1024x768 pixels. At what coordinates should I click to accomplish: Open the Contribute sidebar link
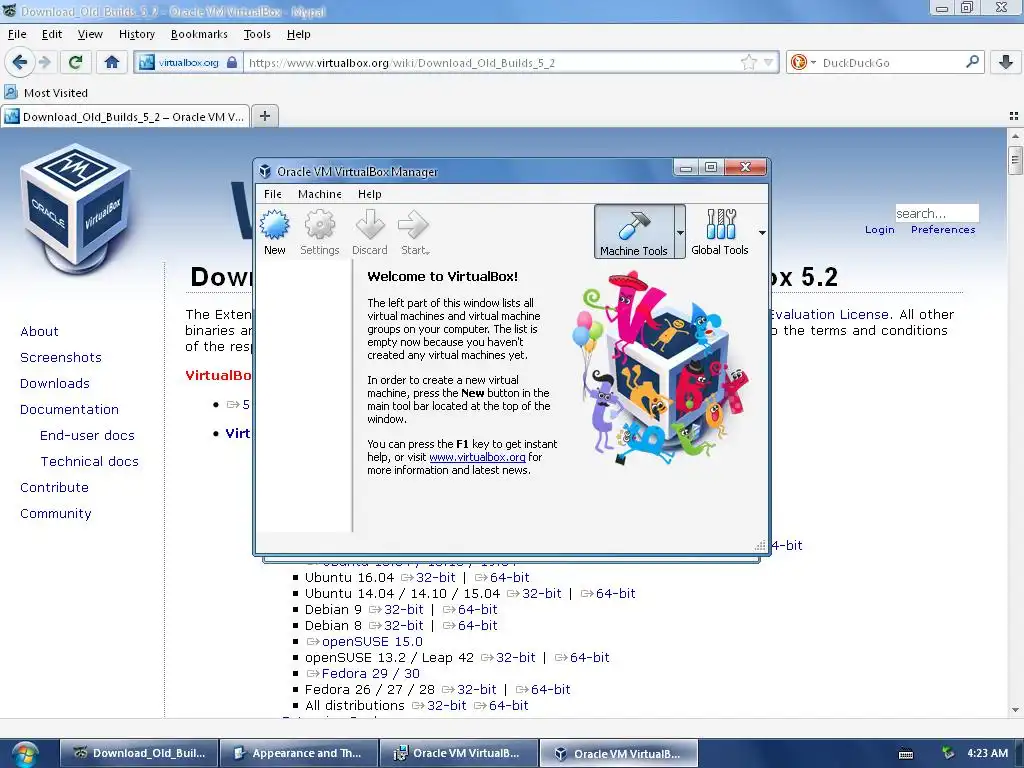(x=54, y=487)
